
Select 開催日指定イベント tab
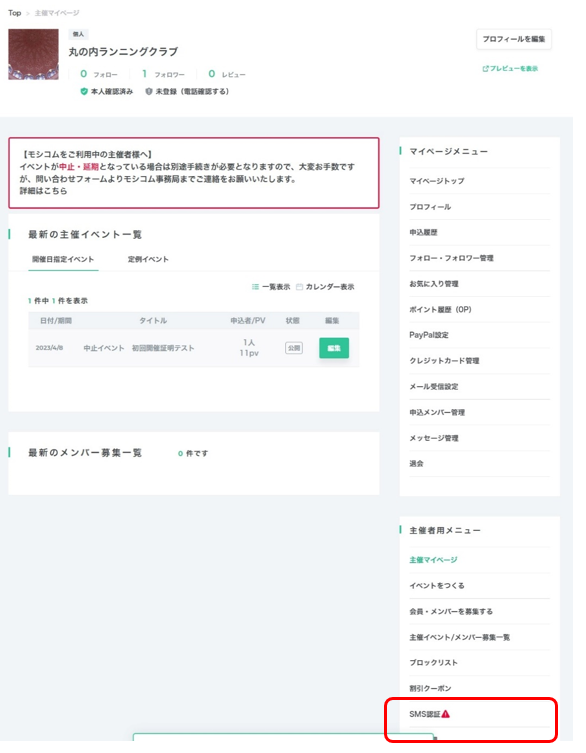click(x=63, y=259)
